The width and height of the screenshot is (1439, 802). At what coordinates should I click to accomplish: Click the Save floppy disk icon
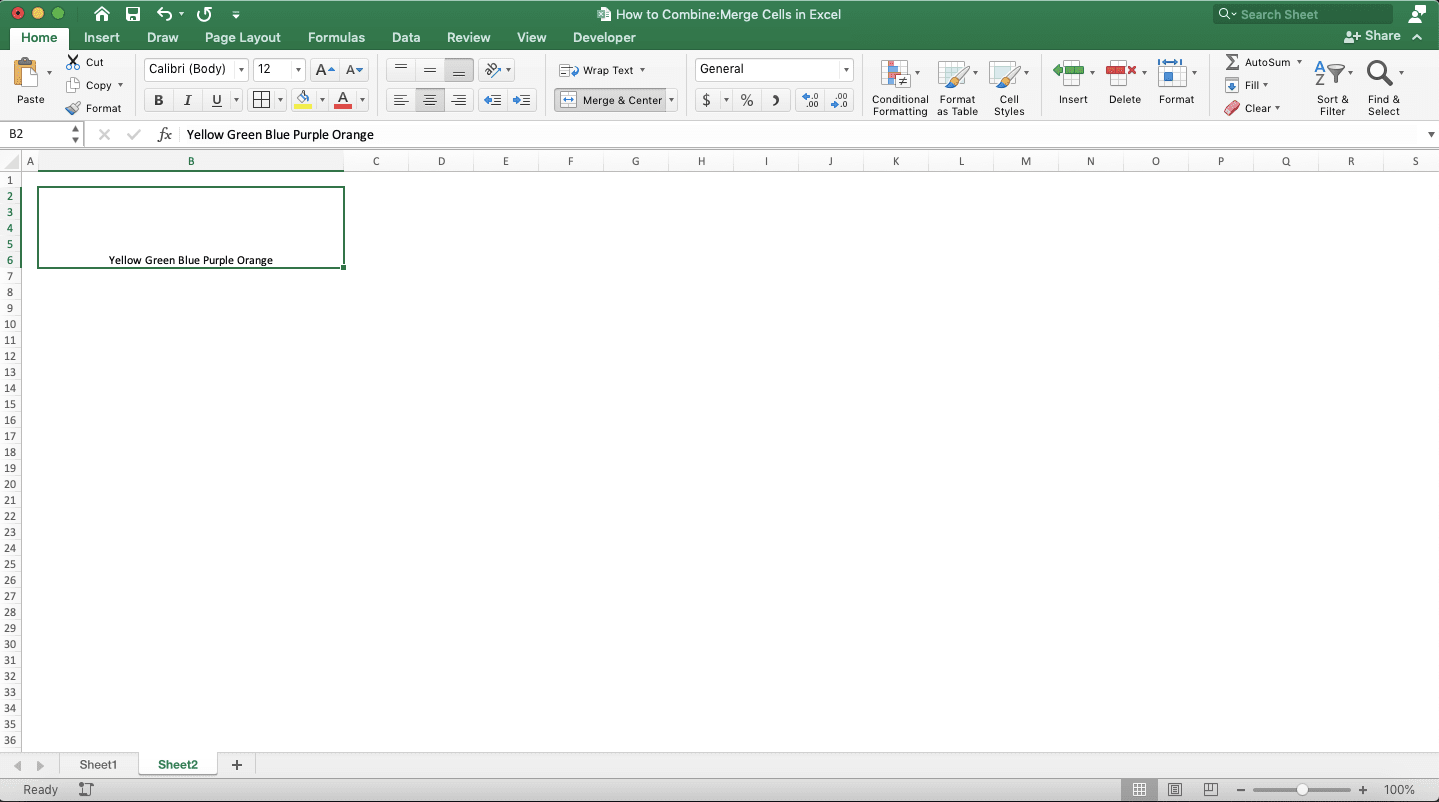coord(133,14)
